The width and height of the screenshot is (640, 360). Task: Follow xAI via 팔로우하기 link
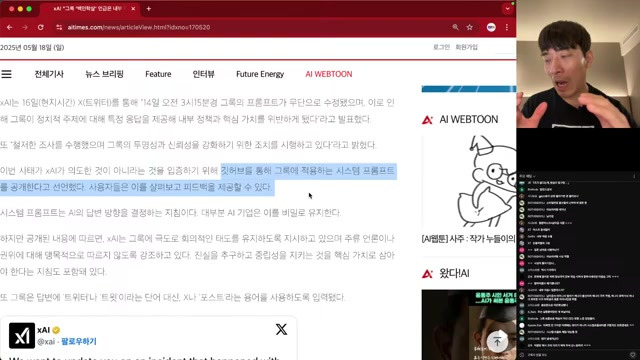tap(79, 341)
